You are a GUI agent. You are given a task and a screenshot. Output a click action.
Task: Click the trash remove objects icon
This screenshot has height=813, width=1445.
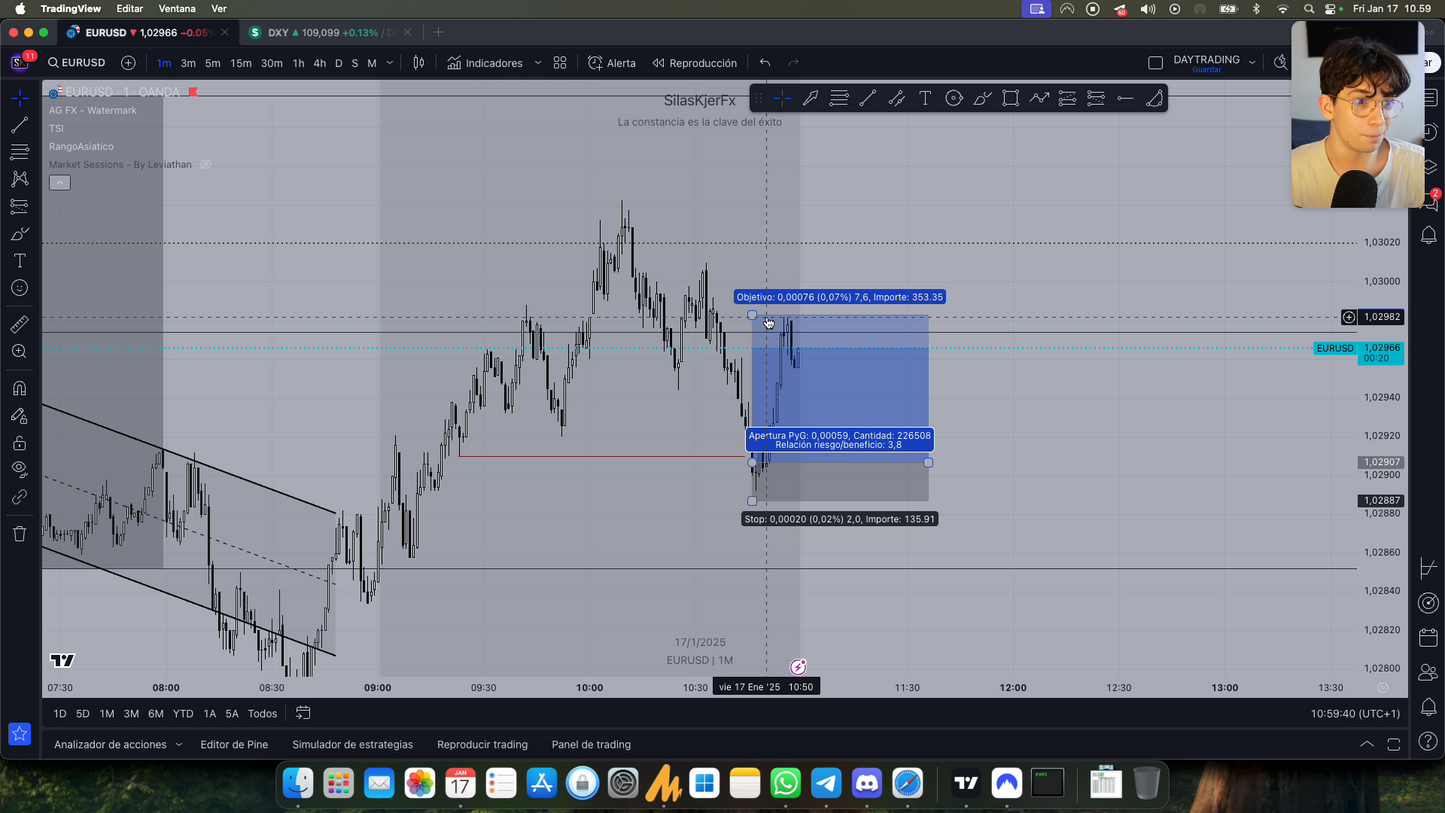[x=20, y=533]
